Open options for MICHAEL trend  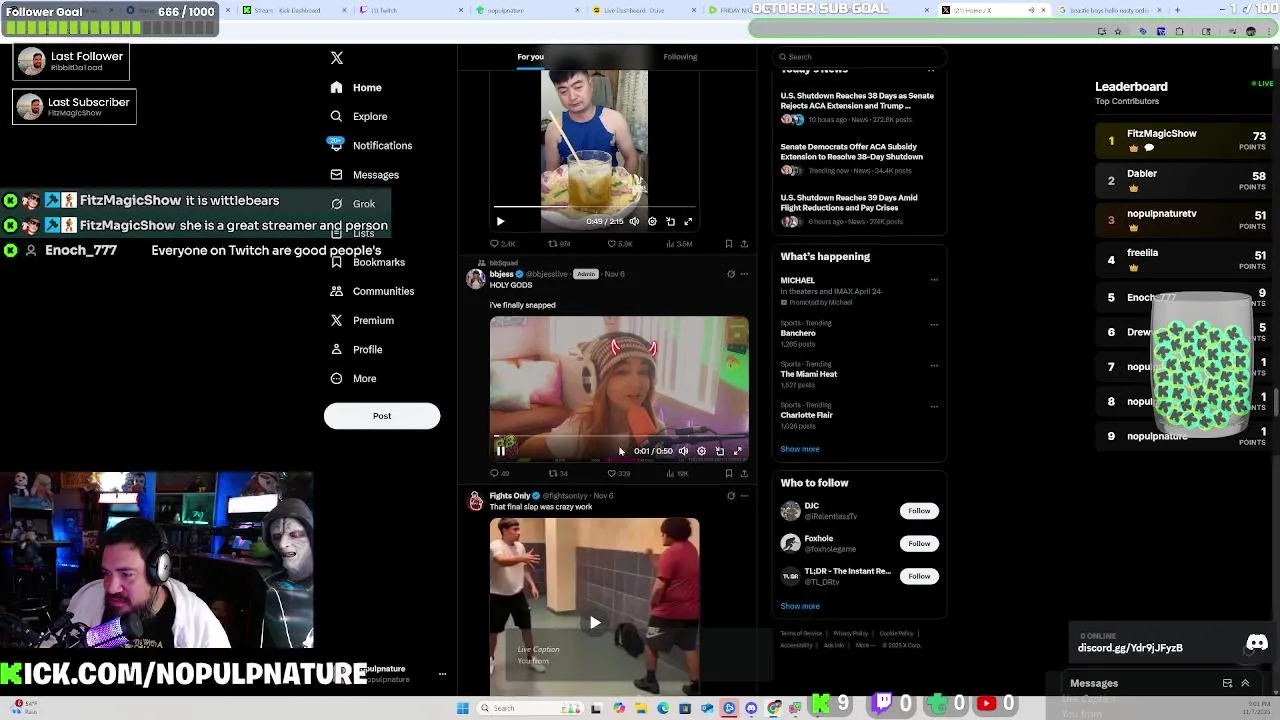(934, 281)
